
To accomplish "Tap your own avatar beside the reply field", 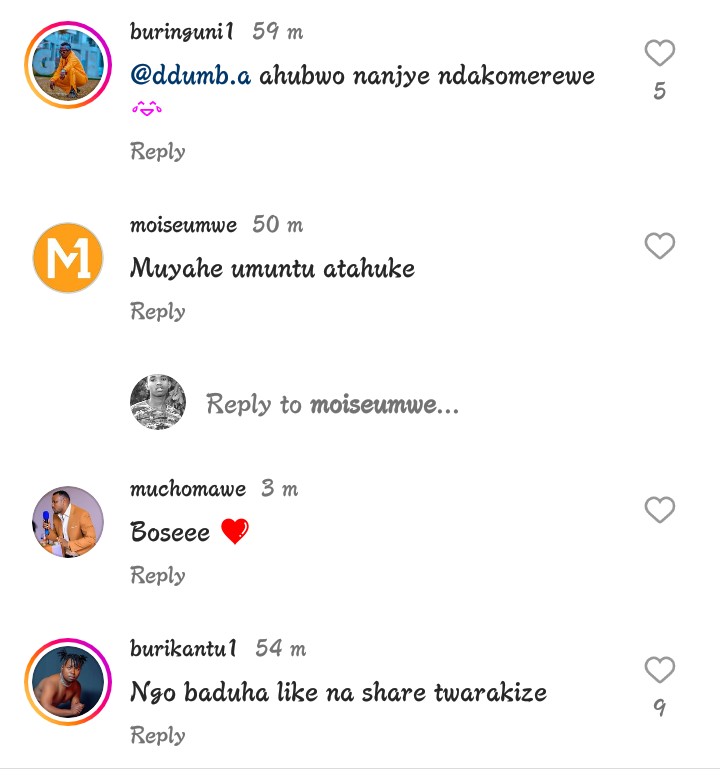I will pyautogui.click(x=158, y=403).
